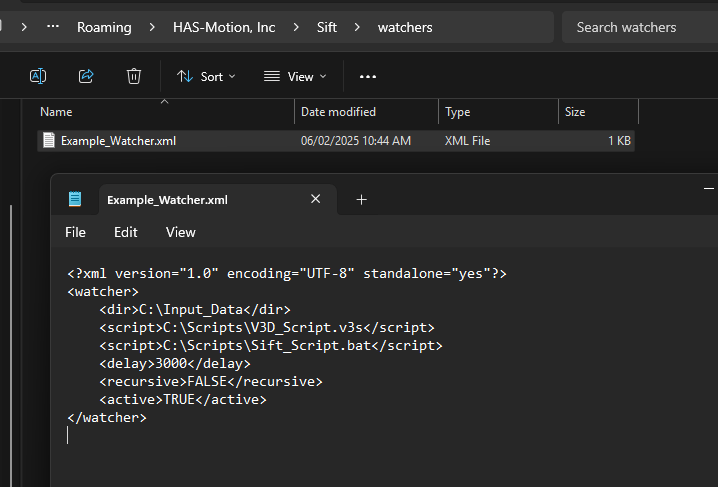718x487 pixels.
Task: Click the Sift_Script.bat script line
Action: tap(271, 346)
